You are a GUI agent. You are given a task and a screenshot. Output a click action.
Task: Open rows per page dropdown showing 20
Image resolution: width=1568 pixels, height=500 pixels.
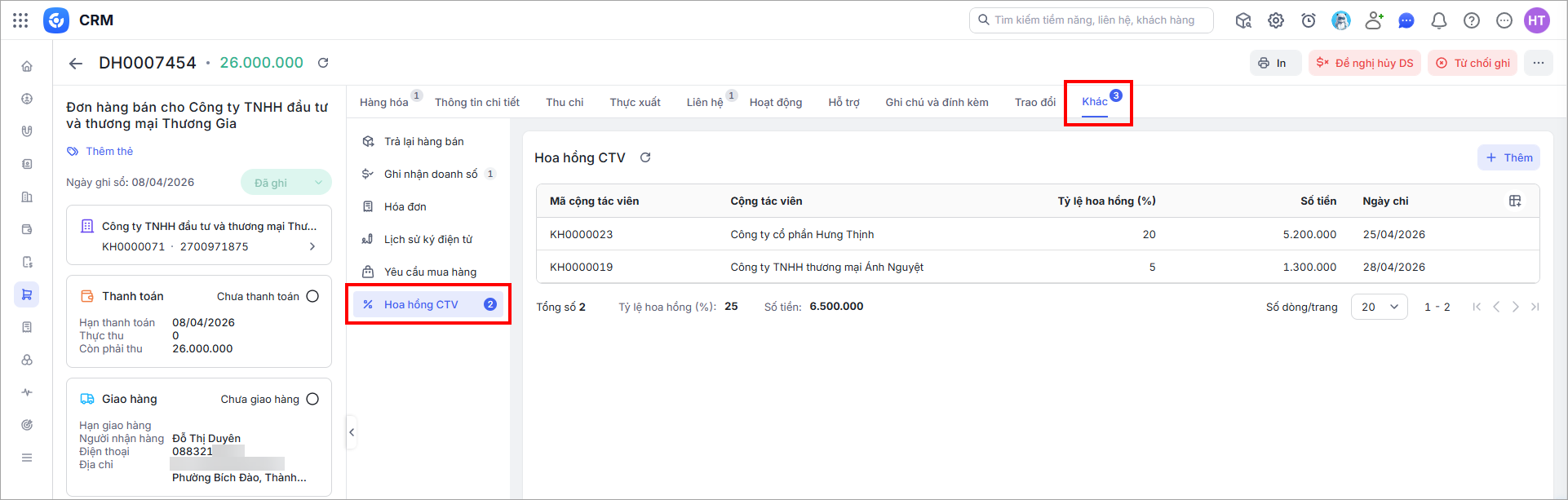tap(1379, 307)
